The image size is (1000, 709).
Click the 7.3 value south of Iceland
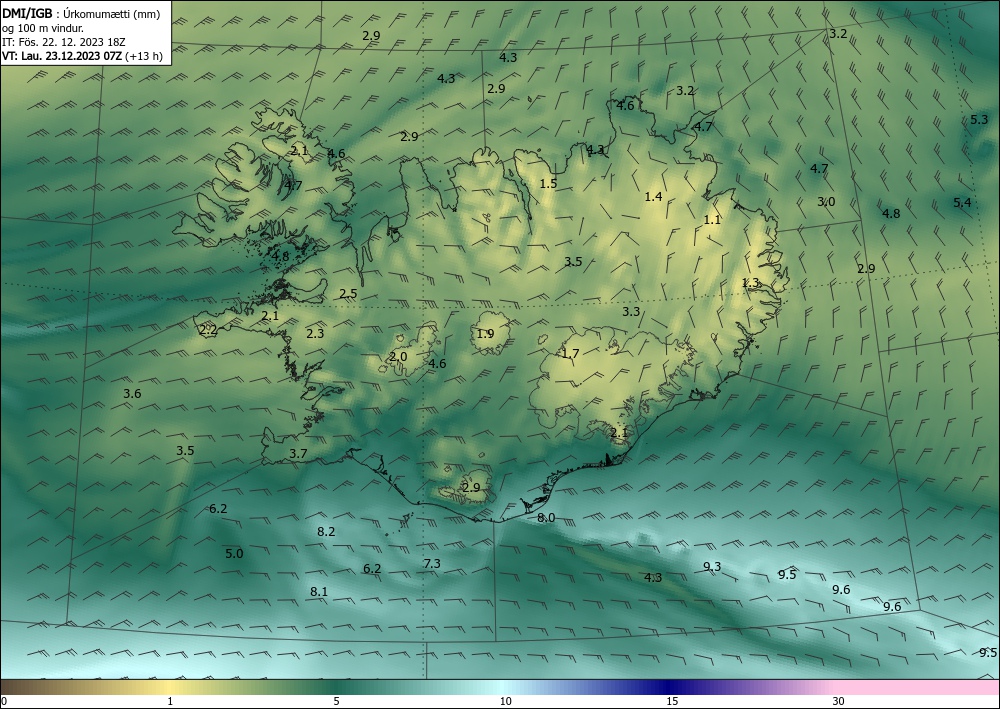pos(432,563)
